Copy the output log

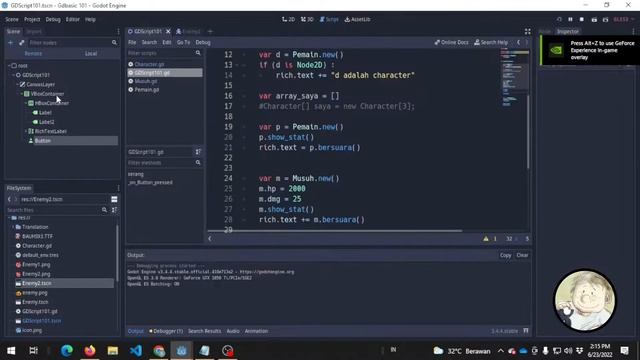505,256
